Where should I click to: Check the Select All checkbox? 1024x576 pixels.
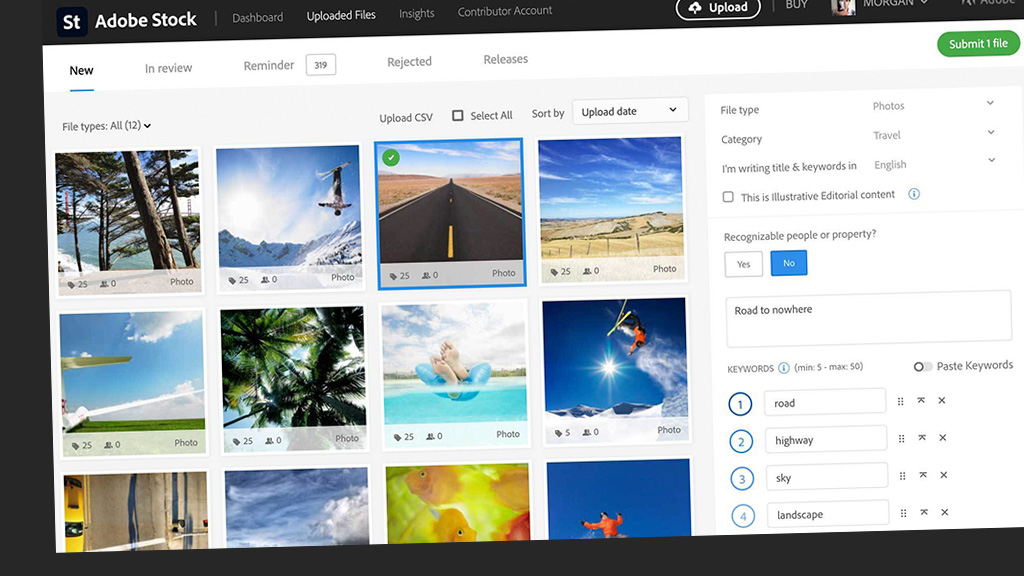[458, 116]
